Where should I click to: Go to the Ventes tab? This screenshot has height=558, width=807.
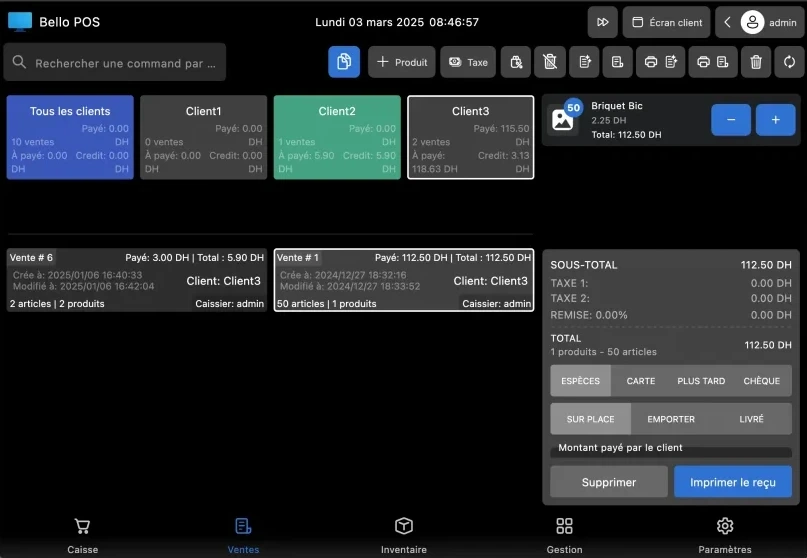[243, 536]
